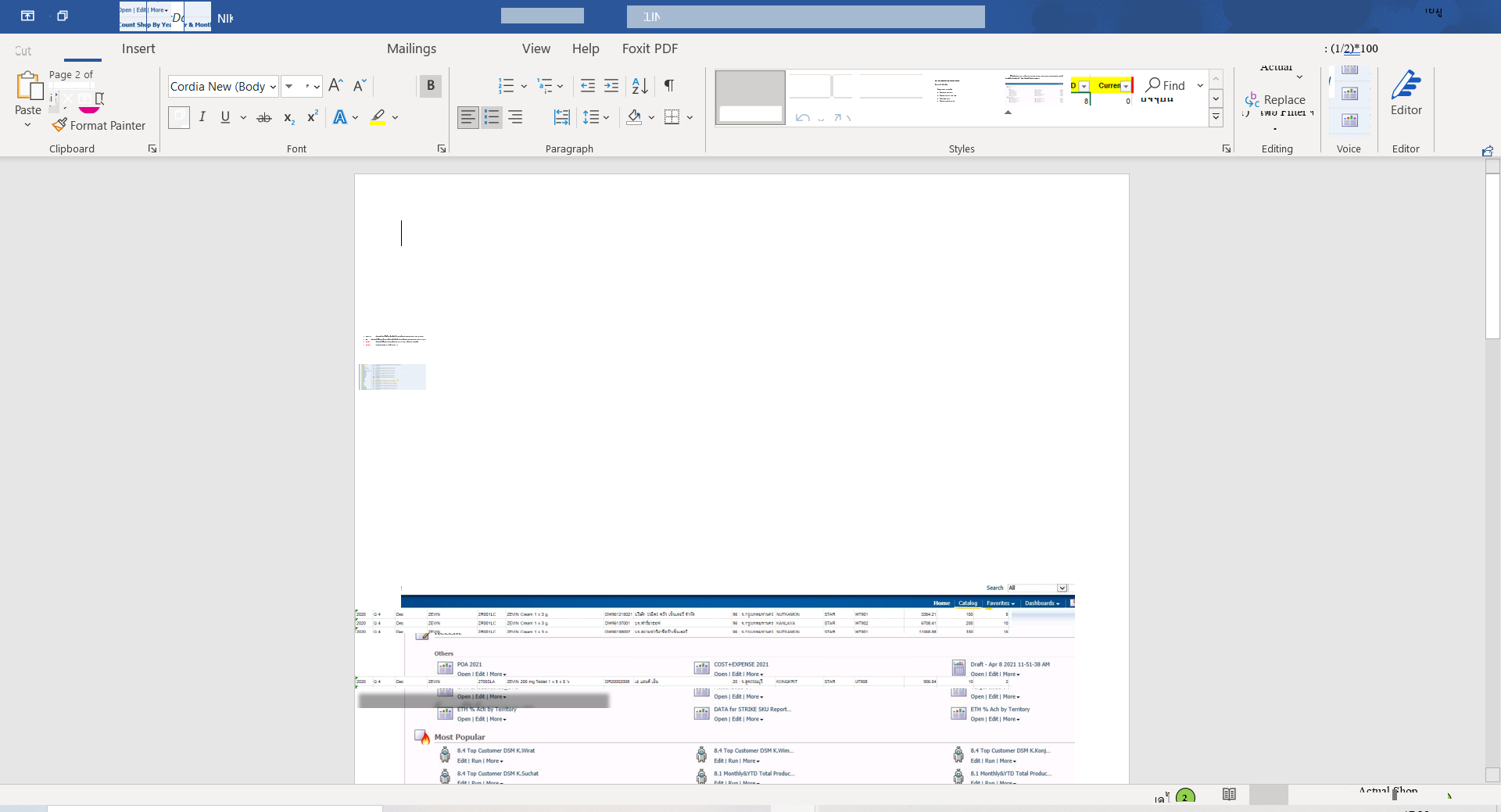
Task: Click the vertical document scrollbar thumb
Action: click(1492, 256)
